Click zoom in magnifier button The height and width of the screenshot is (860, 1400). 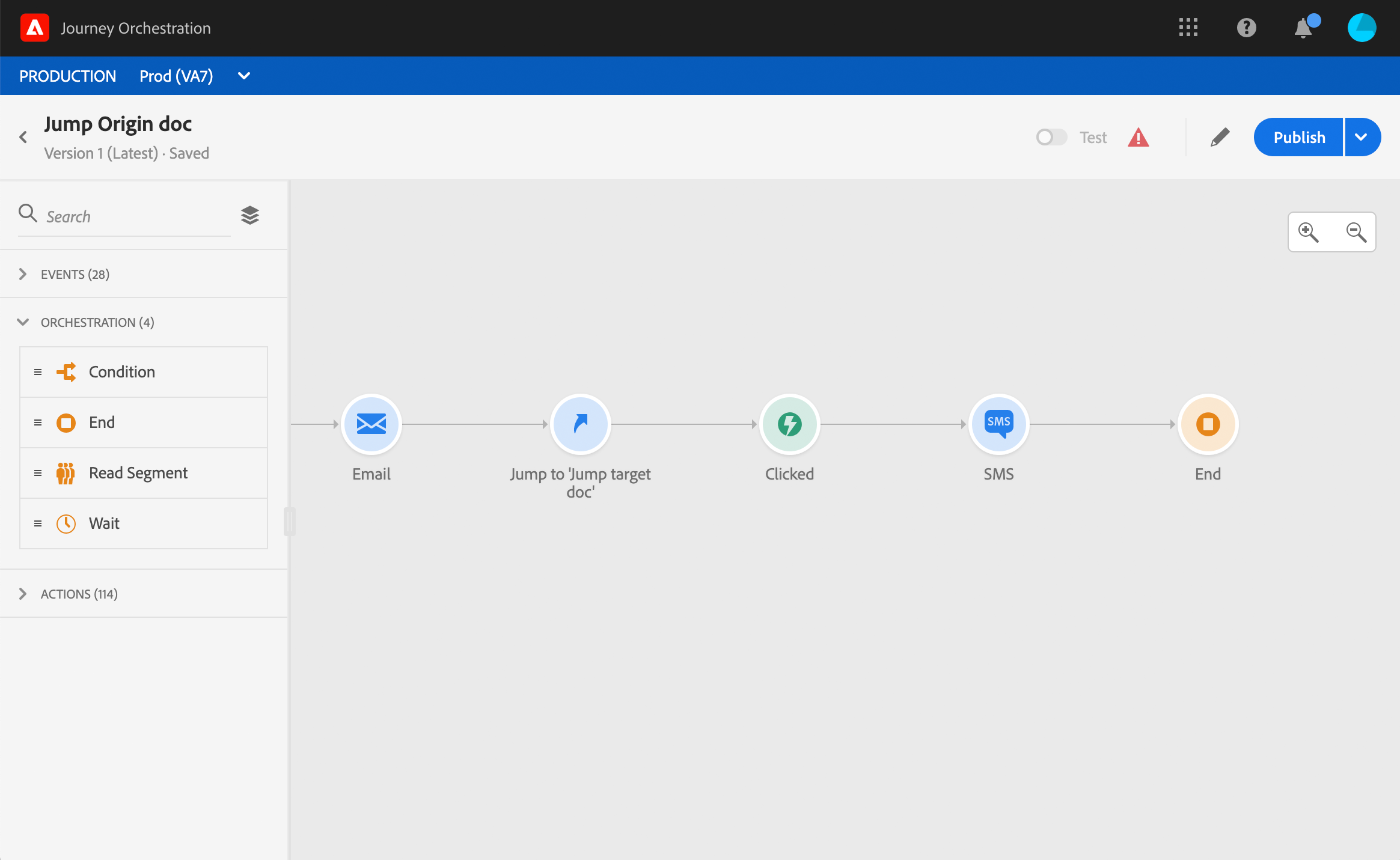[x=1309, y=231]
